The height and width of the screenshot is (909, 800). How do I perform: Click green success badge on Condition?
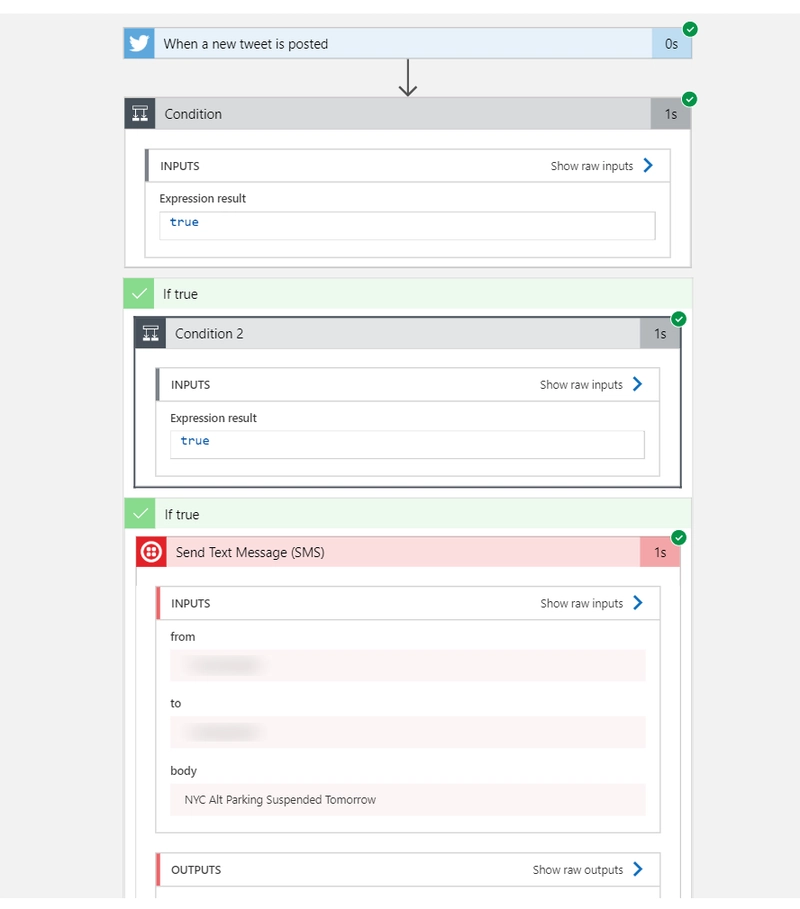coord(690,99)
